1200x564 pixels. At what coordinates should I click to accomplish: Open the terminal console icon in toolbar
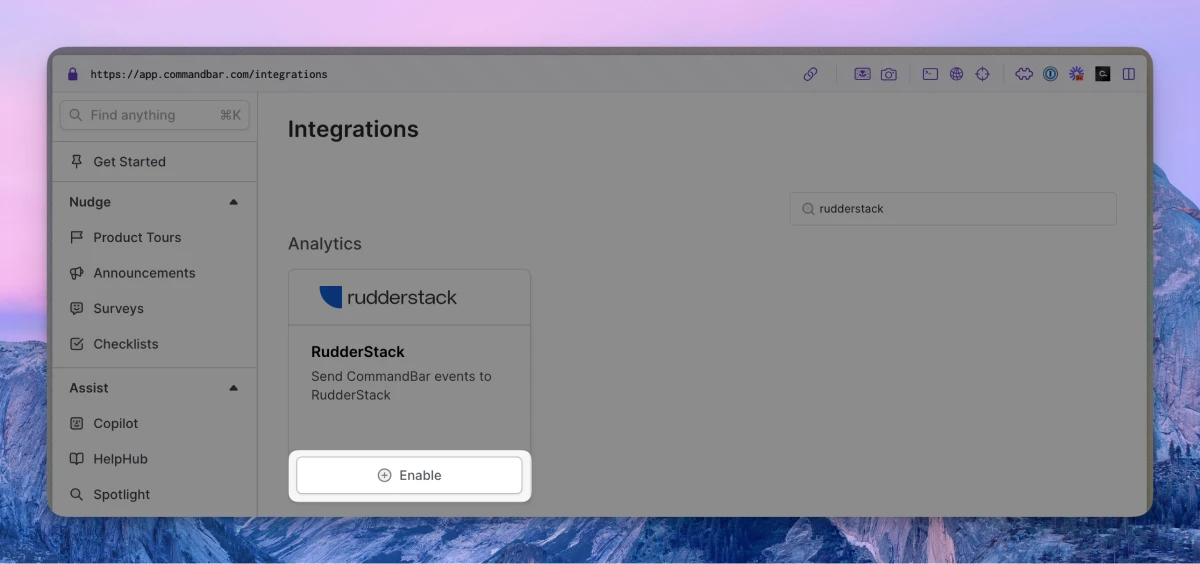[930, 74]
